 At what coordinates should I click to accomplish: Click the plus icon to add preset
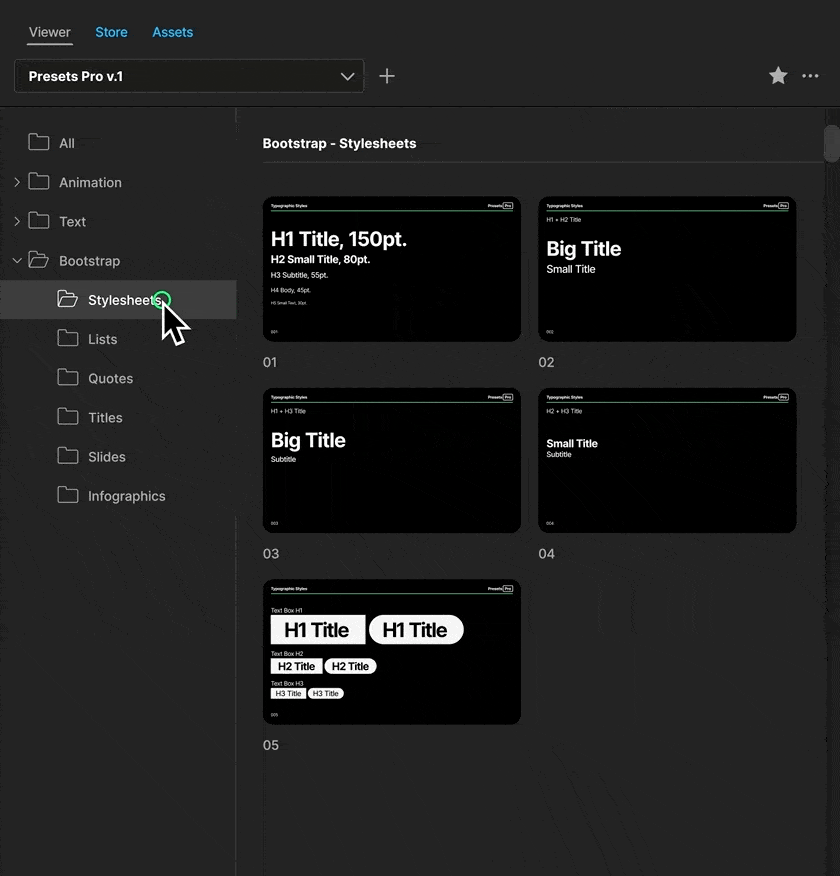click(x=387, y=76)
